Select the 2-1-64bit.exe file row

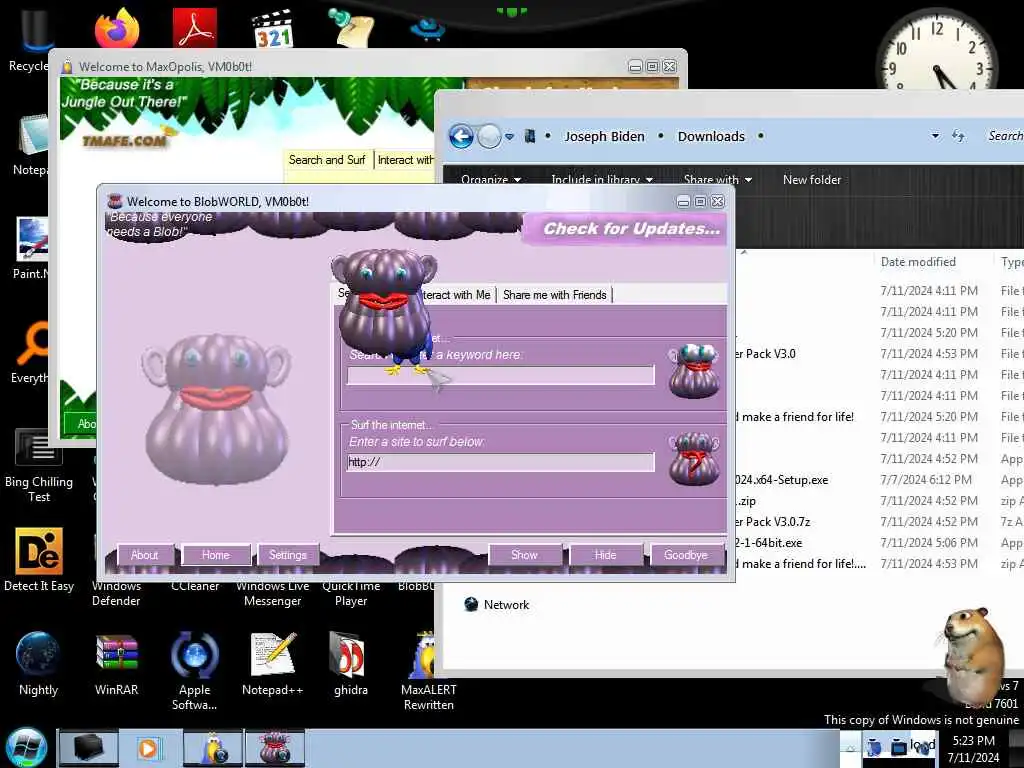pyautogui.click(x=878, y=543)
